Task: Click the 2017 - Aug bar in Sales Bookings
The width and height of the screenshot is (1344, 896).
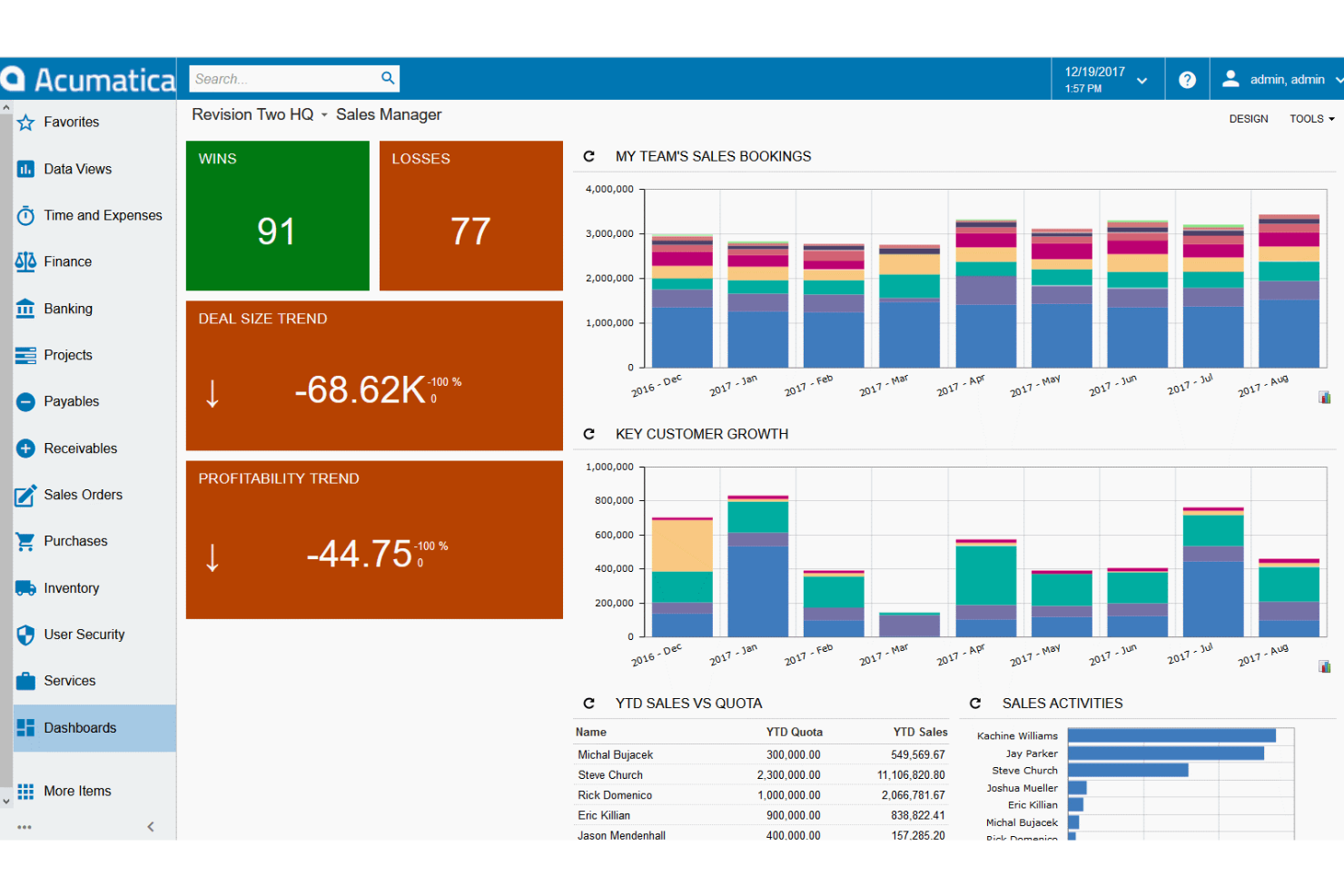Action: [x=1289, y=290]
